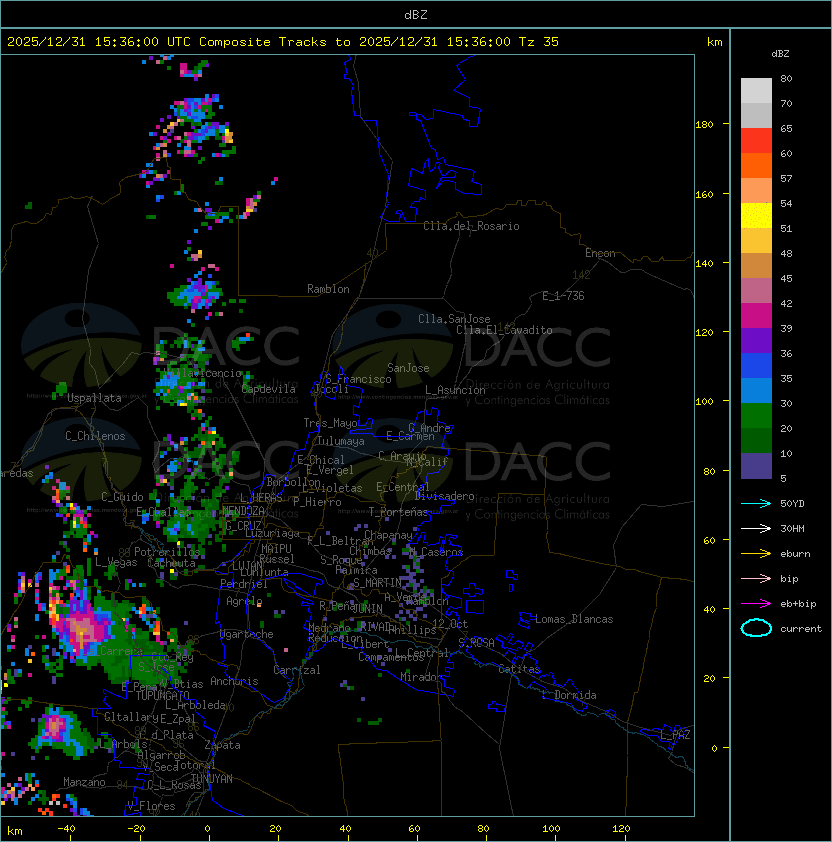Click the cyan 50YD arrow legend icon
This screenshot has width=832, height=842.
[756, 503]
